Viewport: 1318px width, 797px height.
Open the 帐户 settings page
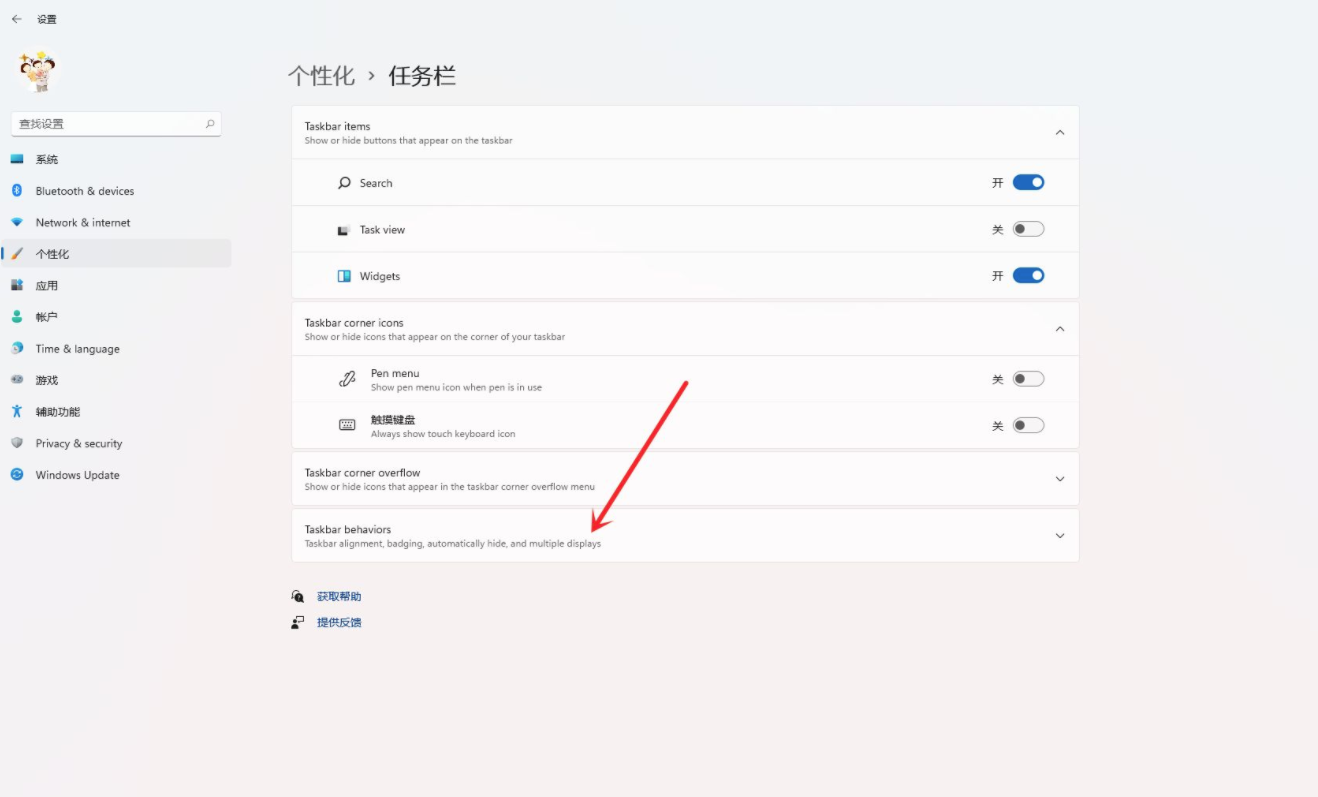[x=47, y=316]
